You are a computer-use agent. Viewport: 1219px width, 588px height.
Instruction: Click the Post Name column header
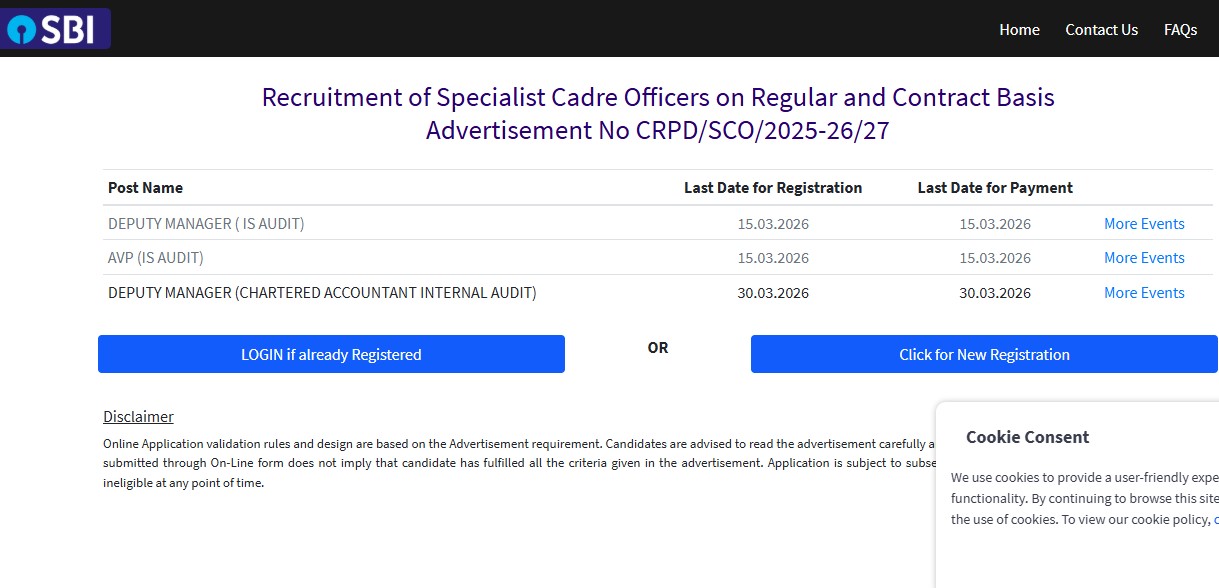[x=145, y=187]
